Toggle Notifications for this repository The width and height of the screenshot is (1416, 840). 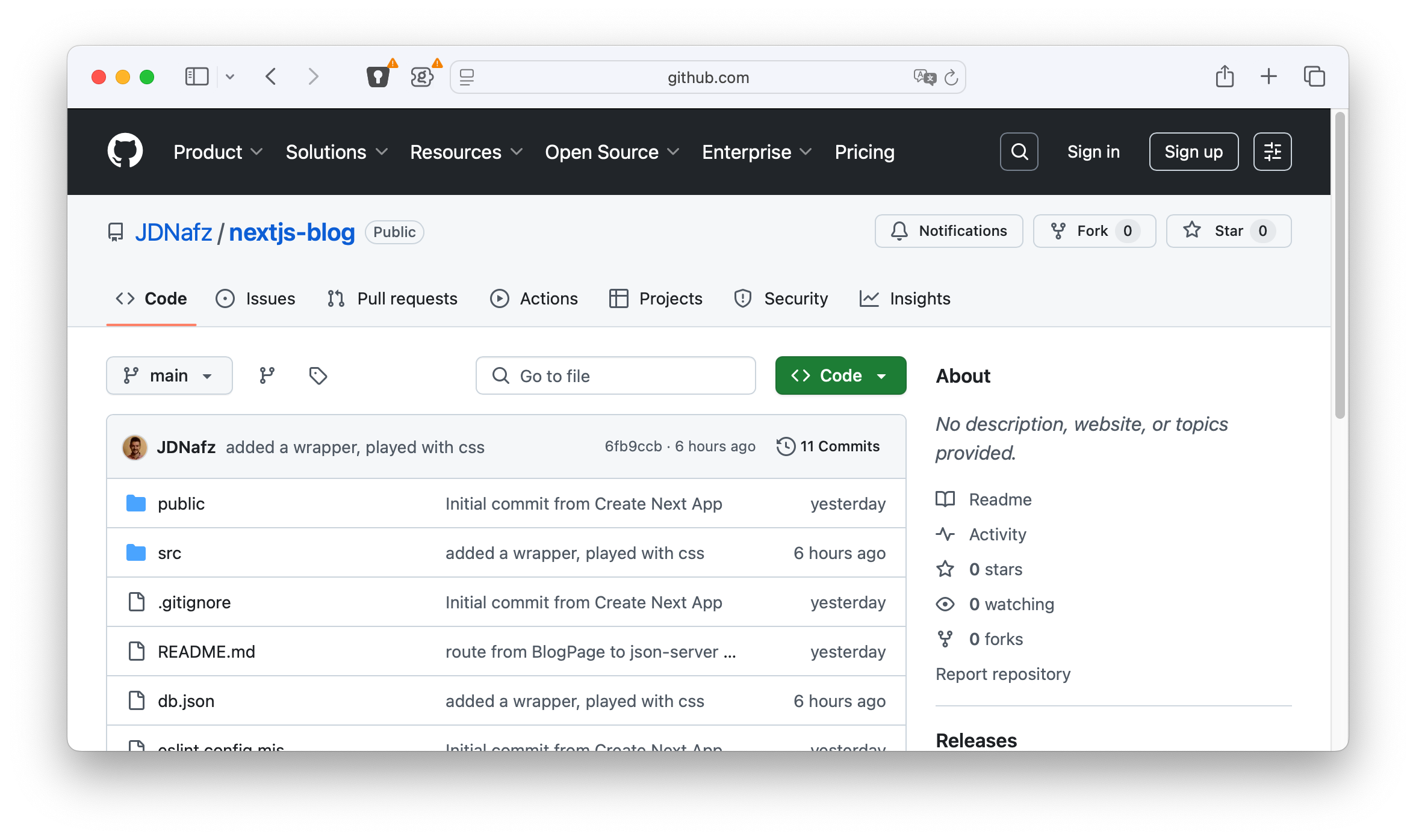coord(949,231)
